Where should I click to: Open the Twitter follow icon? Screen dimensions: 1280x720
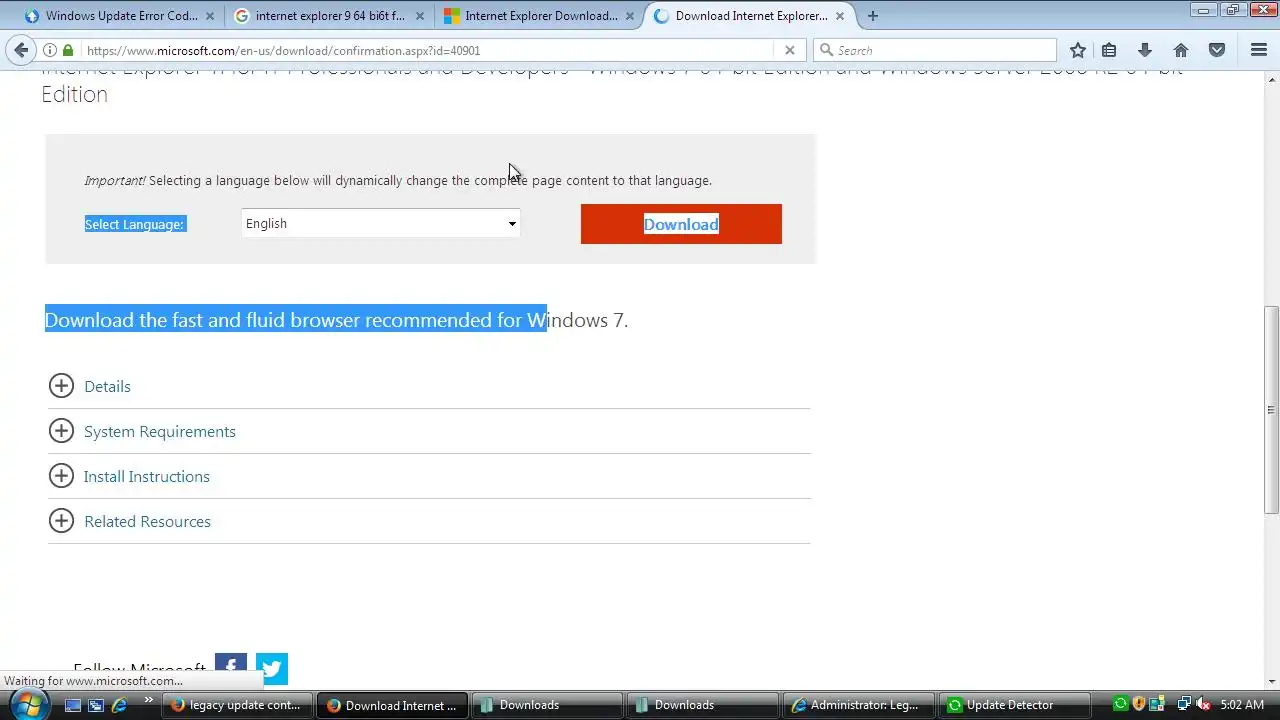click(272, 668)
